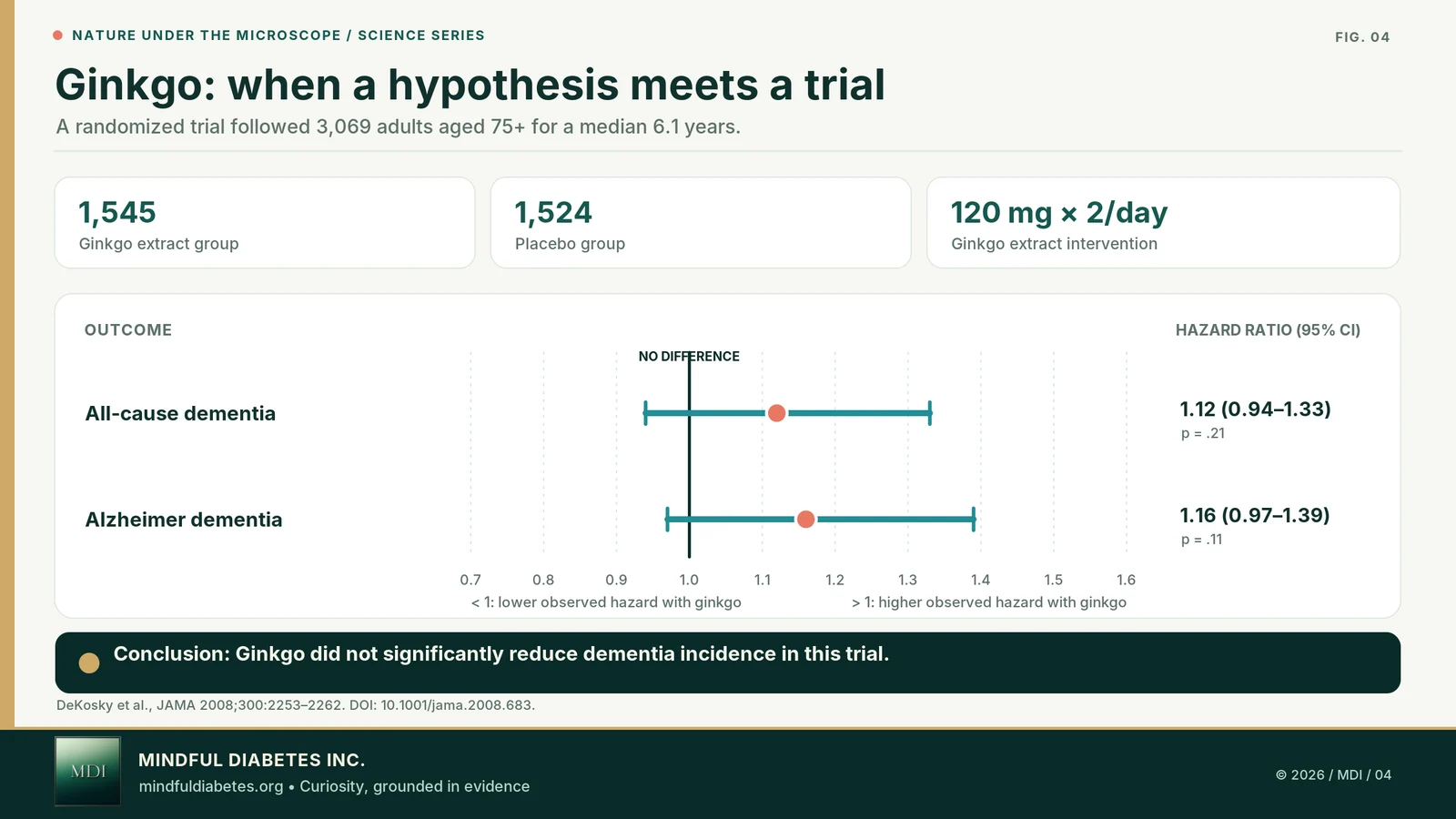The height and width of the screenshot is (819, 1456).
Task: Click the DeKosky et al. JAMA citation
Action: point(296,705)
